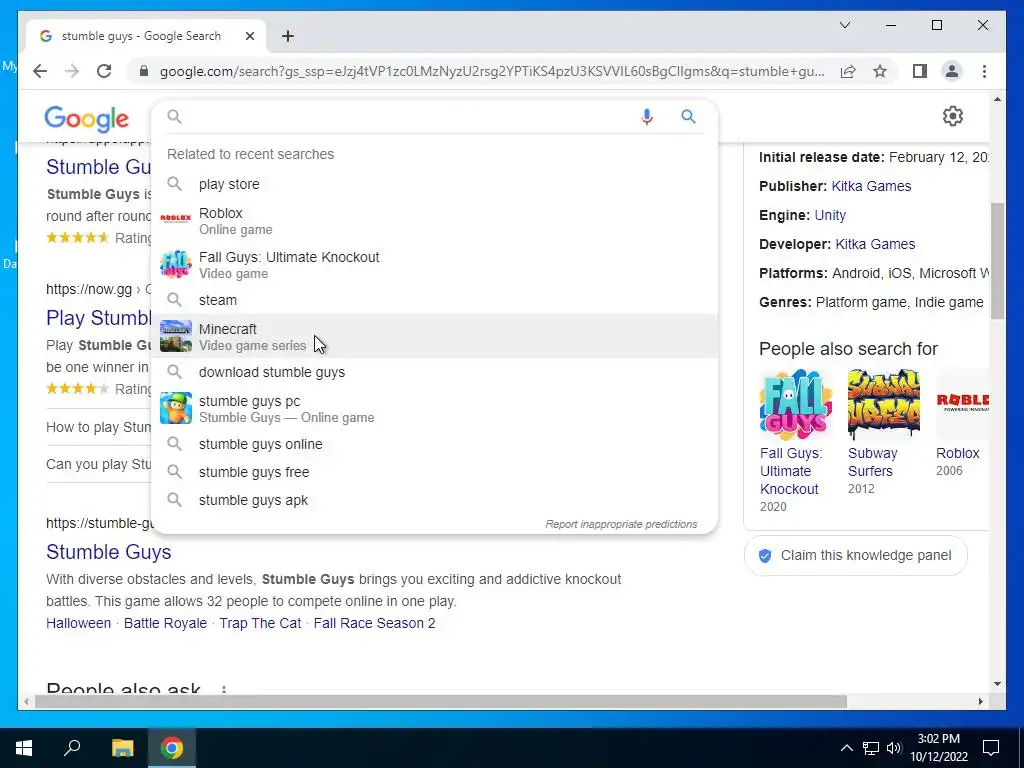The height and width of the screenshot is (768, 1024).
Task: Open Google quick settings gear
Action: click(953, 116)
